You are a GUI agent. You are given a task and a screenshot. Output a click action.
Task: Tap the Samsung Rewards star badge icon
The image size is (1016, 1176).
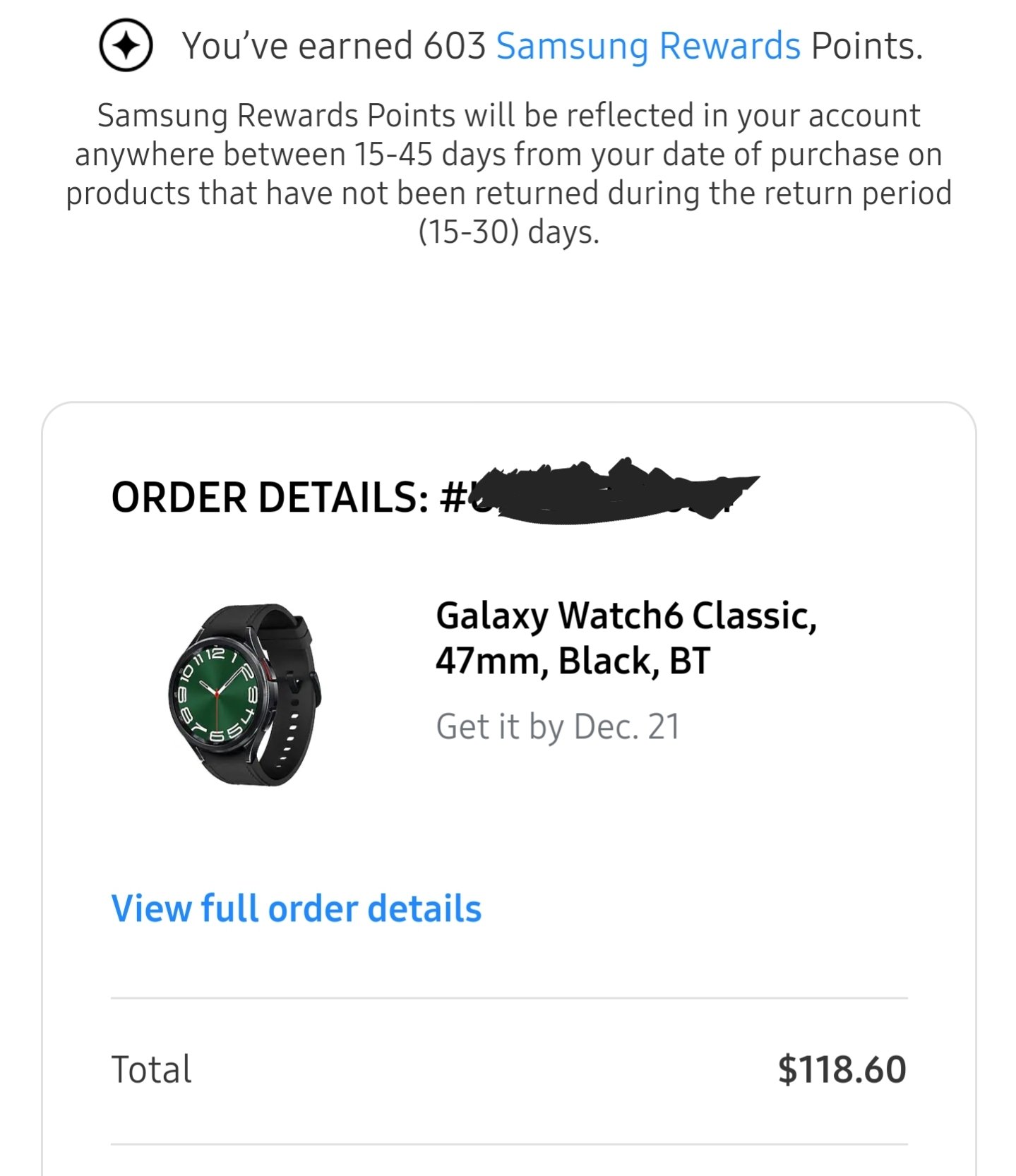click(x=126, y=46)
